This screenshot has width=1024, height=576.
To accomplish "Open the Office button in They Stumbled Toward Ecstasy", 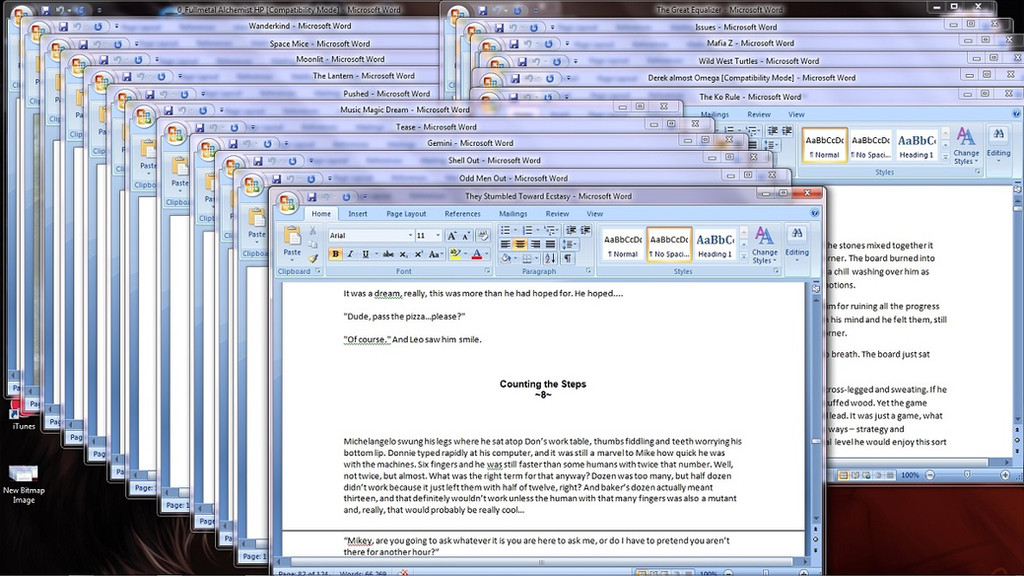I will pos(287,203).
